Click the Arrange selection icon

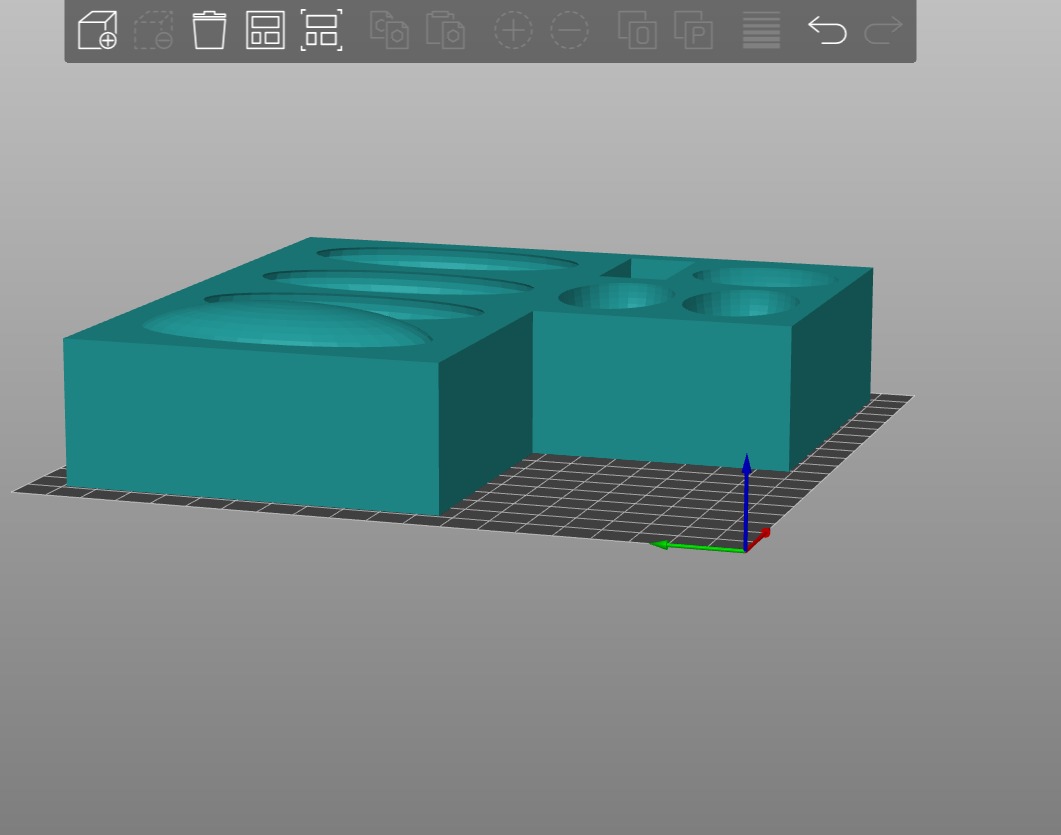pos(321,30)
